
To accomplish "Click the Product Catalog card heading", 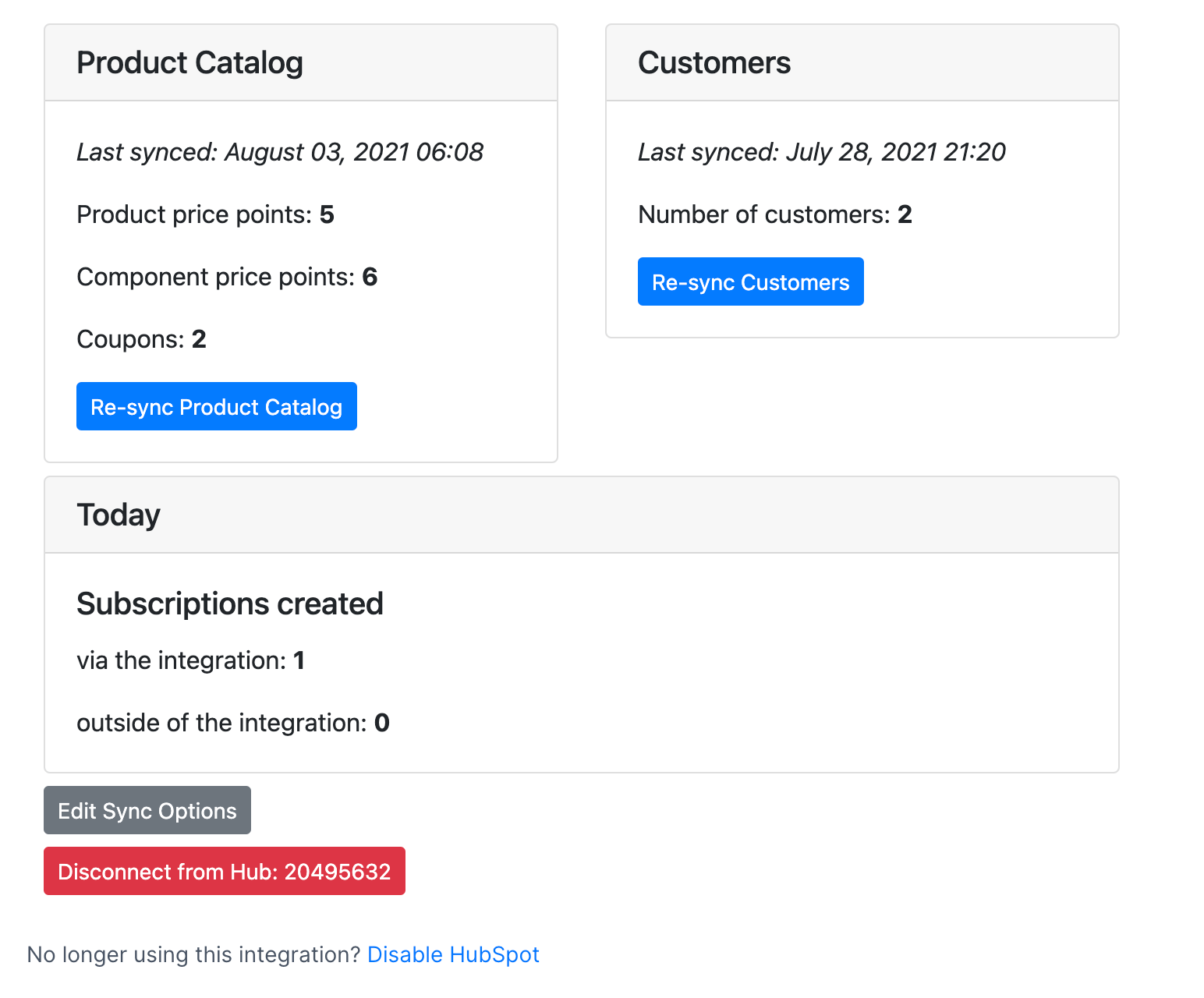I will click(189, 63).
